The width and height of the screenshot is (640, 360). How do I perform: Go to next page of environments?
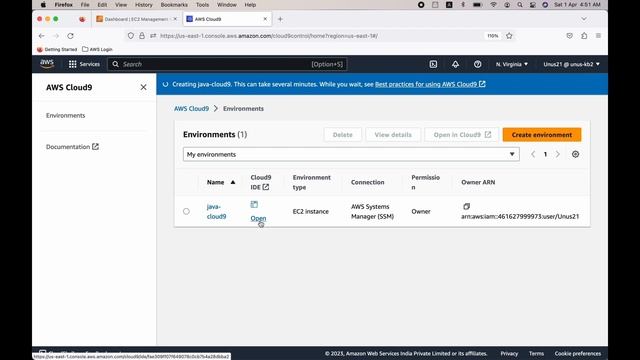click(x=558, y=154)
